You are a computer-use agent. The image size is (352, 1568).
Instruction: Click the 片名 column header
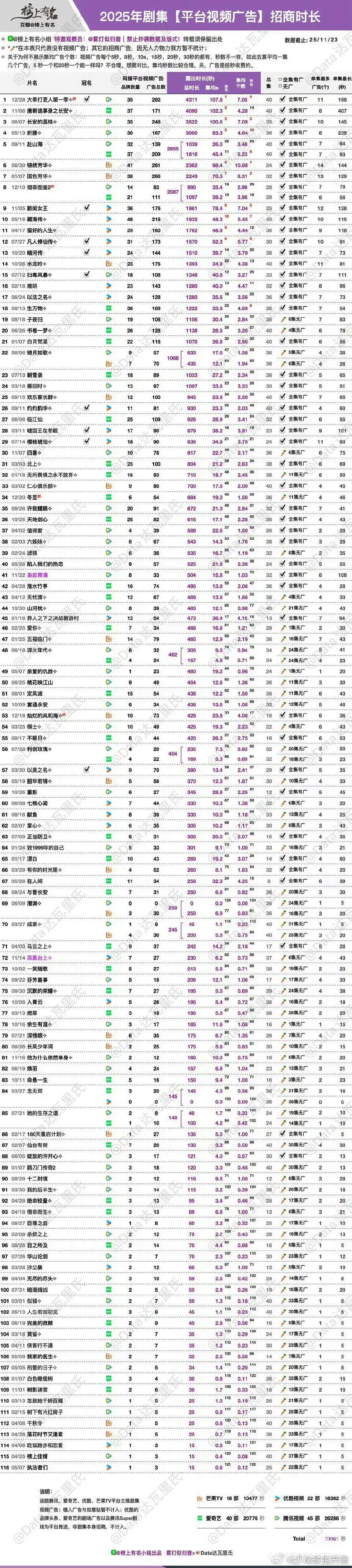[32, 83]
